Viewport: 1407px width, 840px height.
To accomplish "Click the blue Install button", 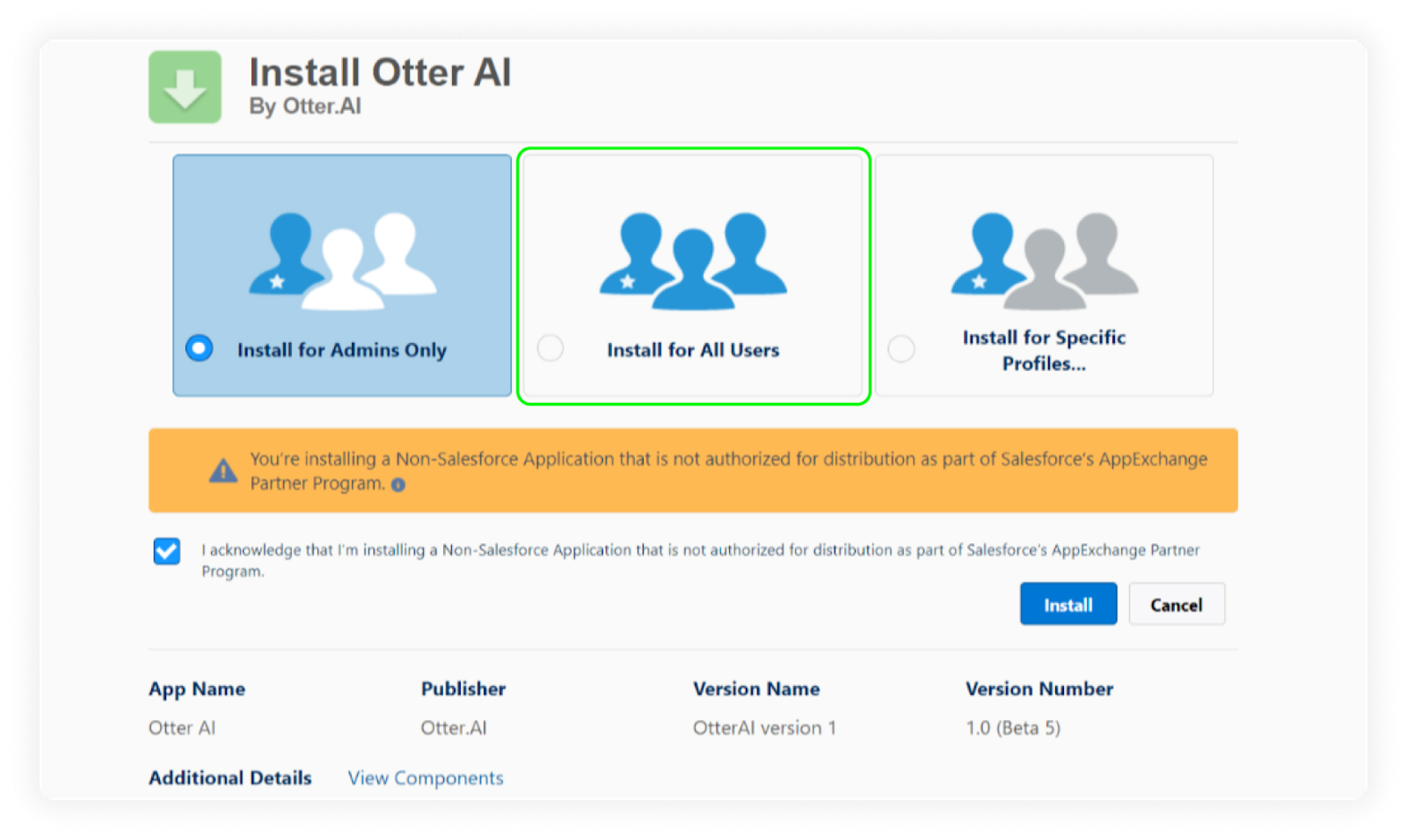I will (1068, 604).
